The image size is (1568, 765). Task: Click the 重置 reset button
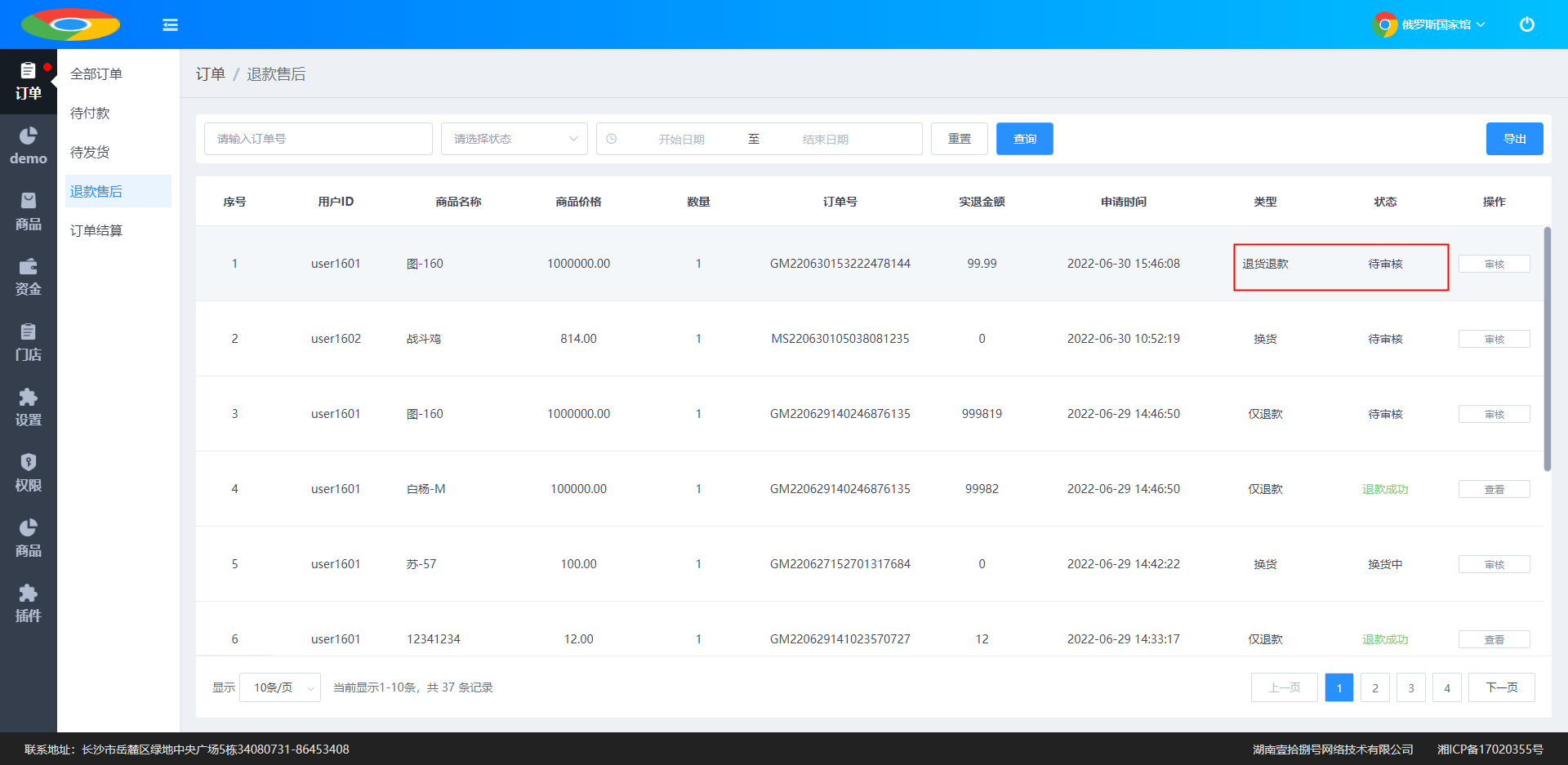click(x=960, y=139)
